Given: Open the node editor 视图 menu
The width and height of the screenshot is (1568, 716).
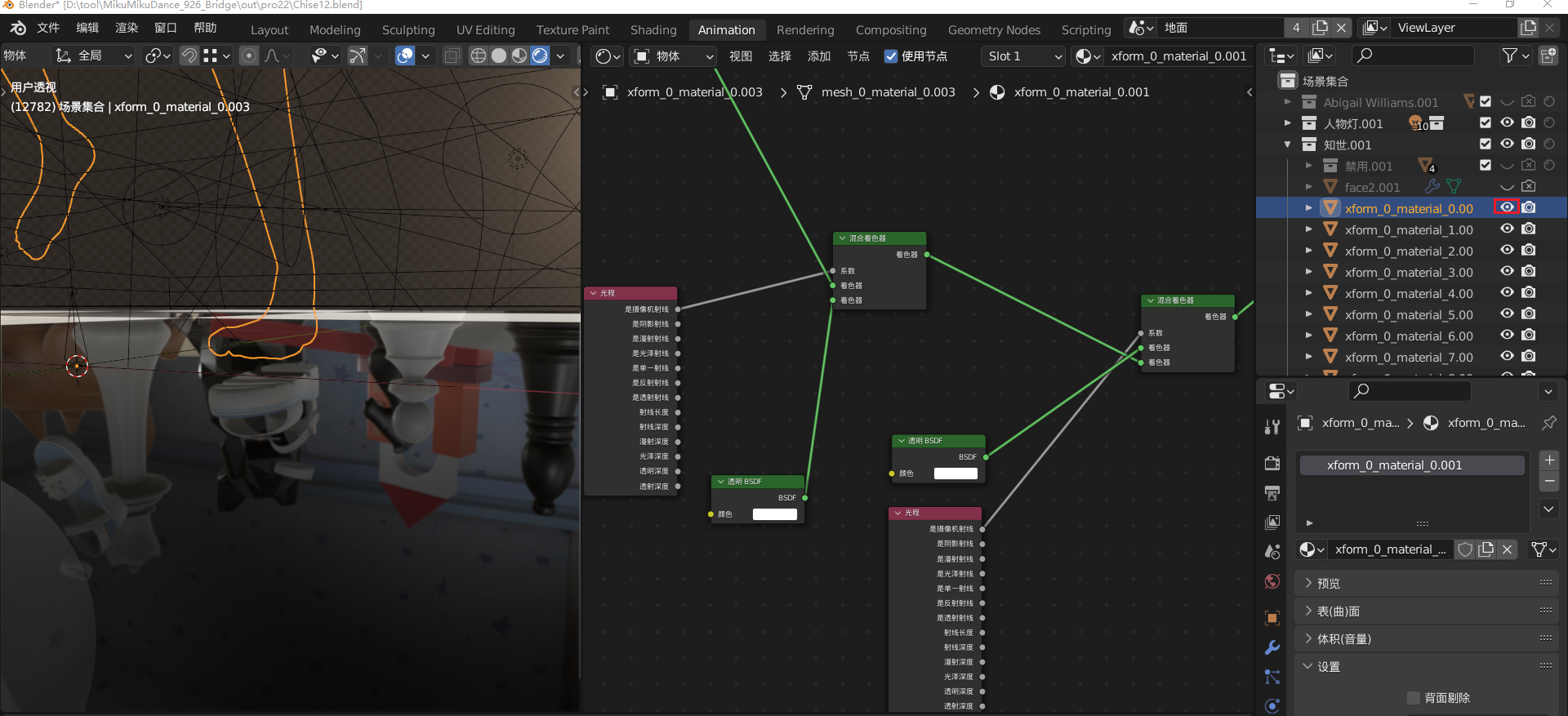Looking at the screenshot, I should (x=741, y=56).
